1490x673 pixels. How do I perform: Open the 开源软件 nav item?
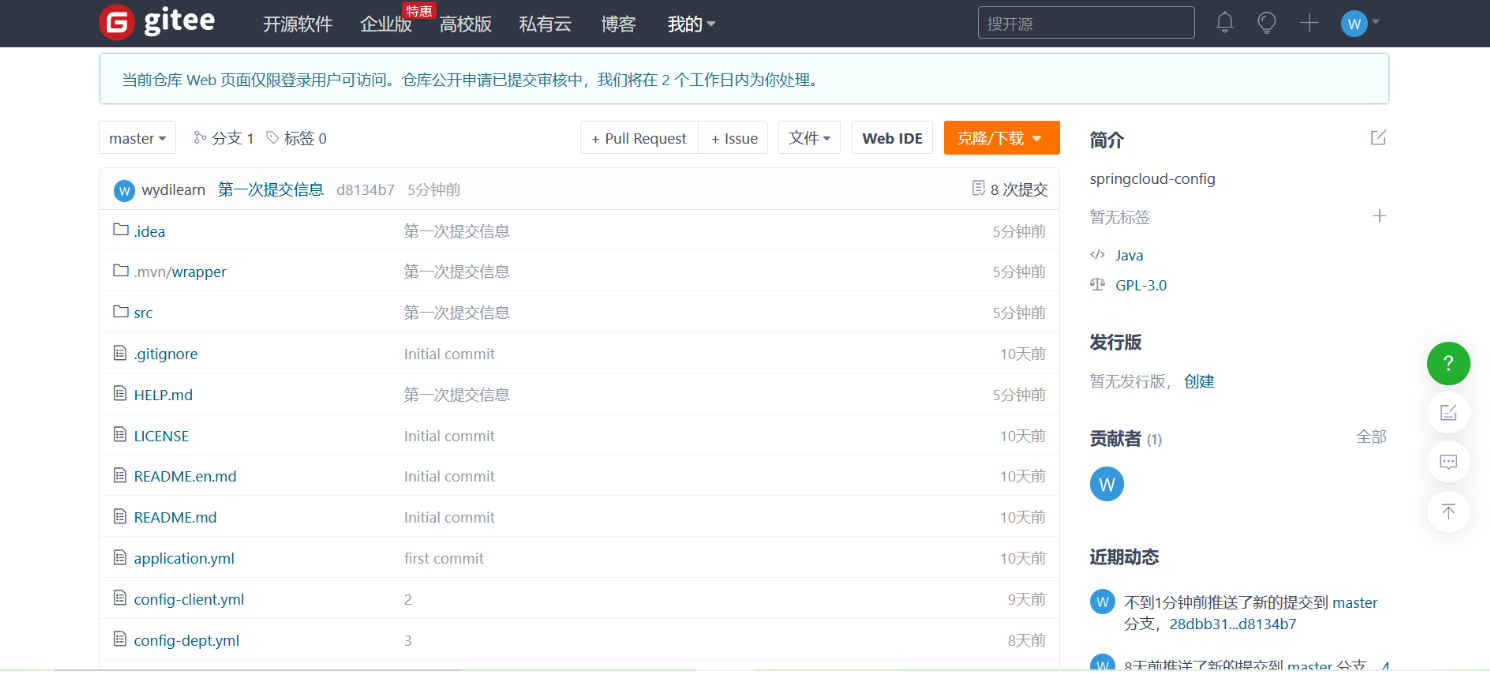click(x=297, y=24)
